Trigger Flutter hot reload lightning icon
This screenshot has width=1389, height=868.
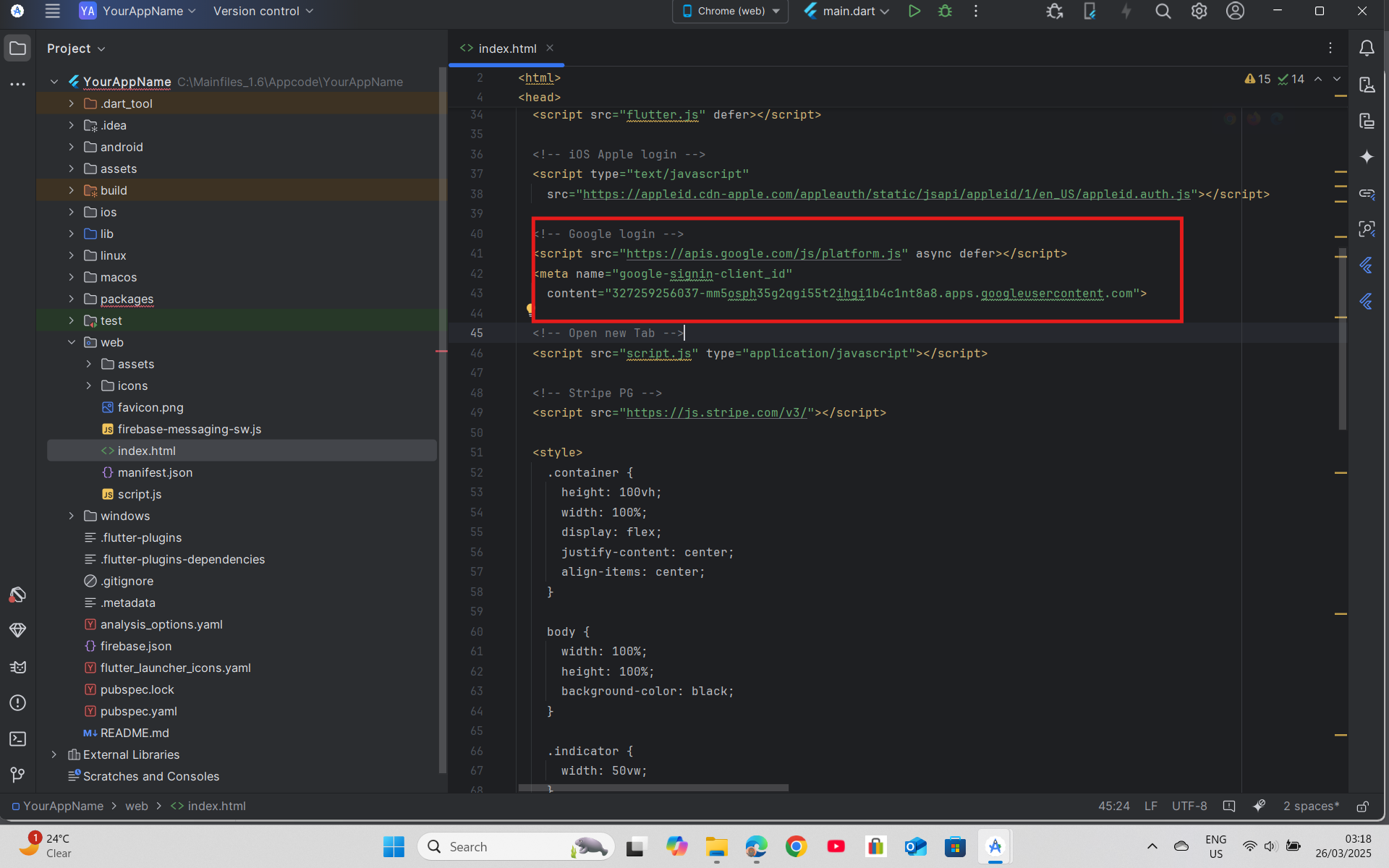(1126, 11)
